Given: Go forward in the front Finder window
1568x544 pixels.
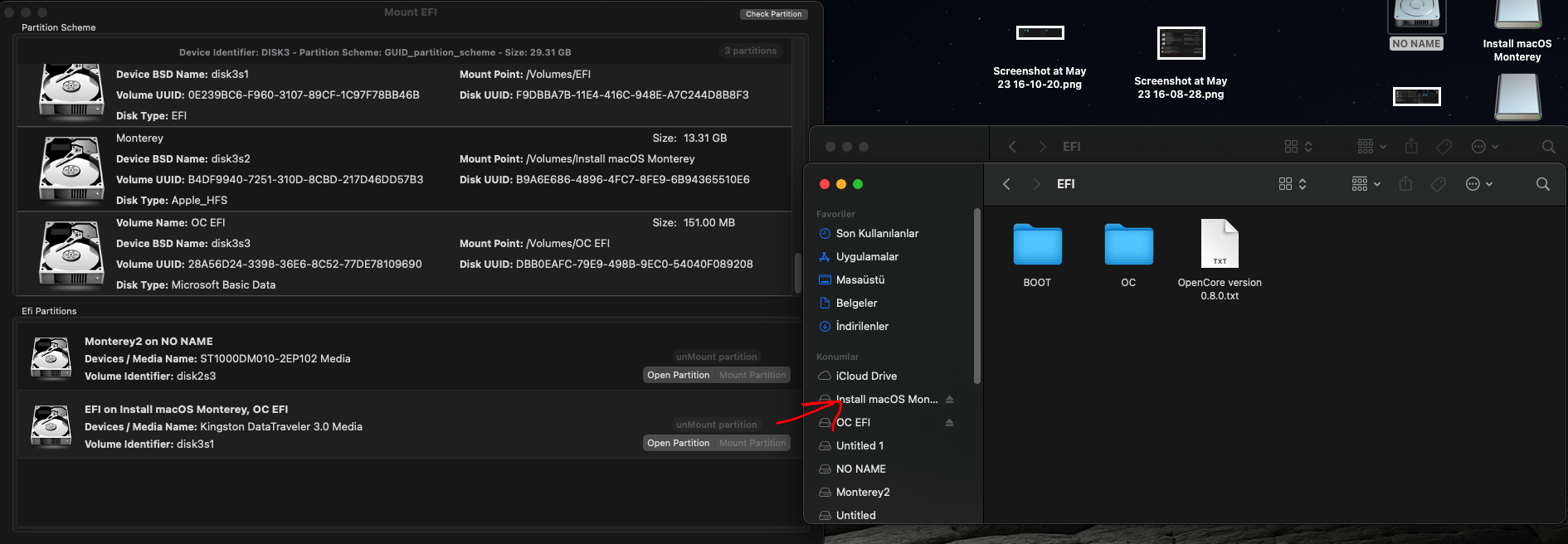Looking at the screenshot, I should click(x=1036, y=184).
